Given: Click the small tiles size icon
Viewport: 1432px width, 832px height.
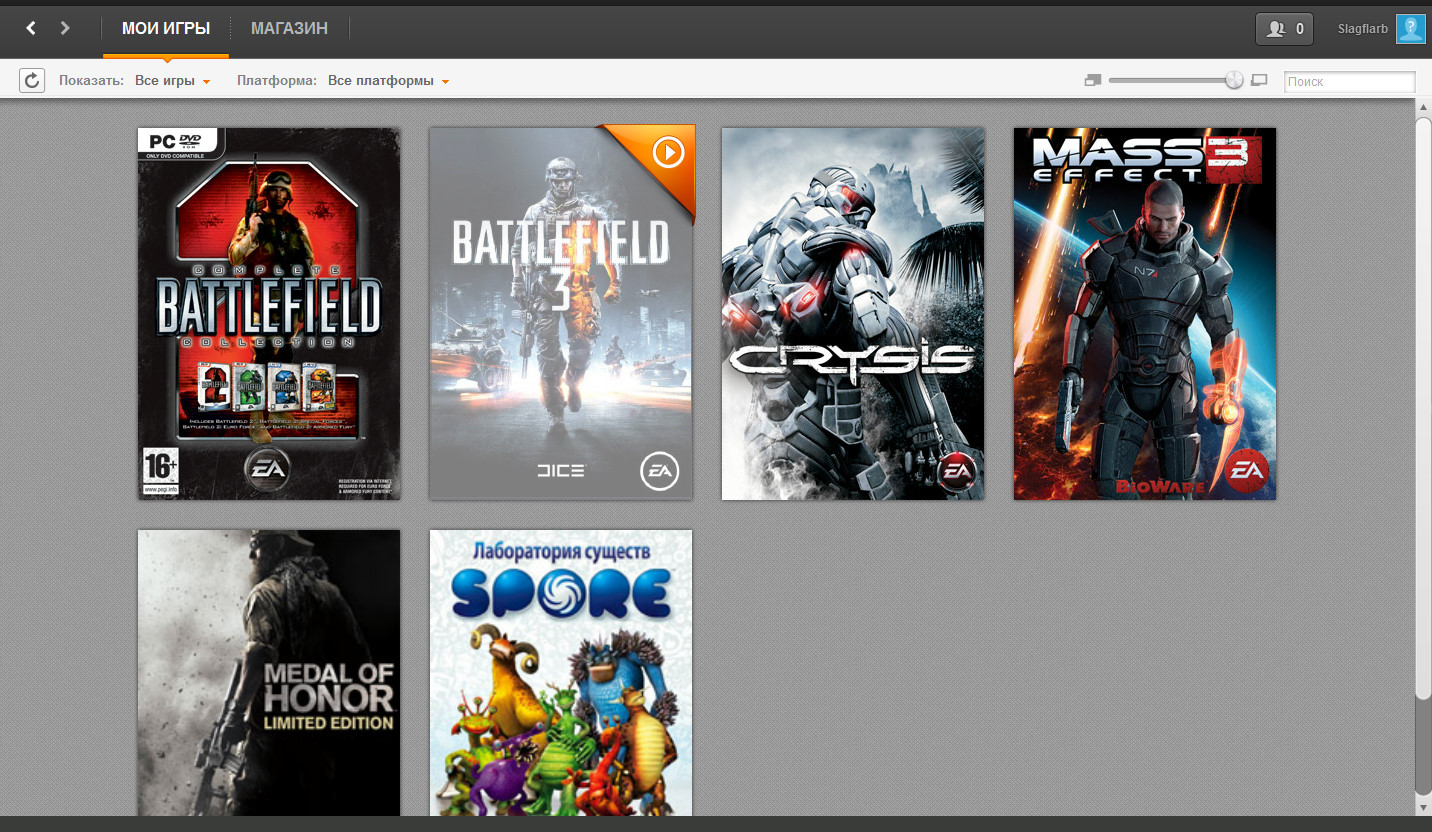Looking at the screenshot, I should [1092, 80].
